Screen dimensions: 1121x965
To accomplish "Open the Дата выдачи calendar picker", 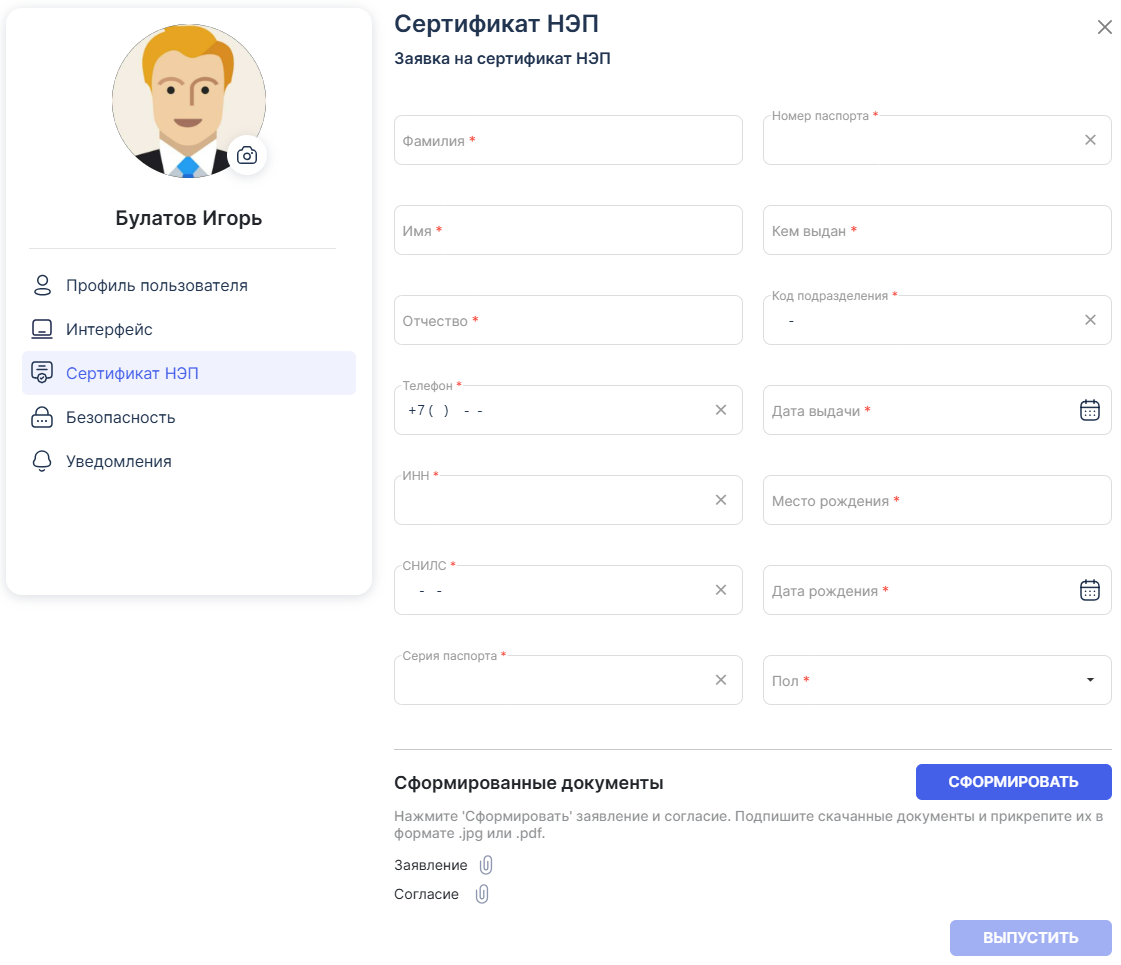I will click(1090, 410).
